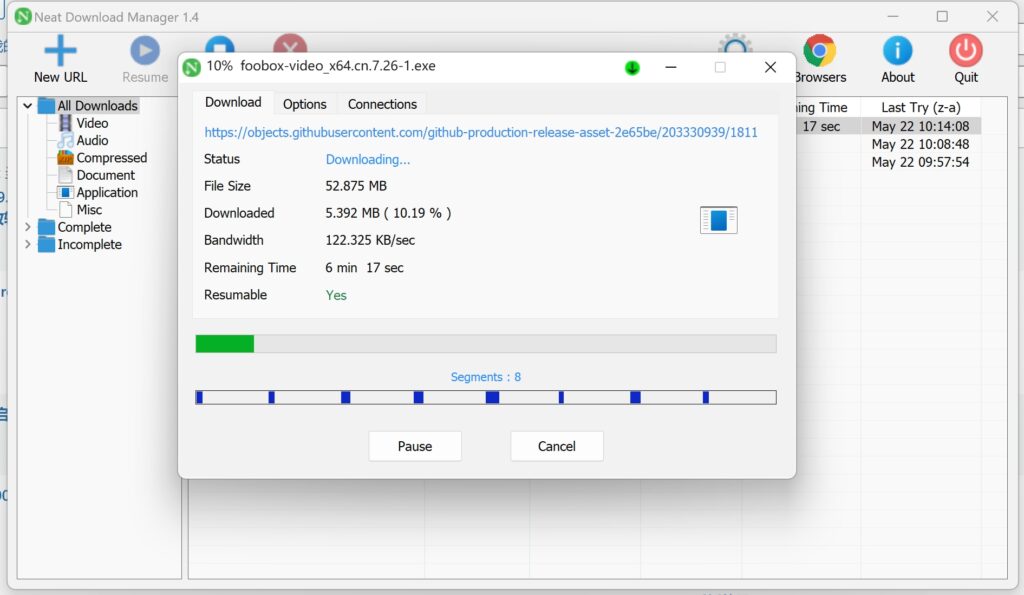
Task: Select the Audio category icon
Action: [65, 140]
